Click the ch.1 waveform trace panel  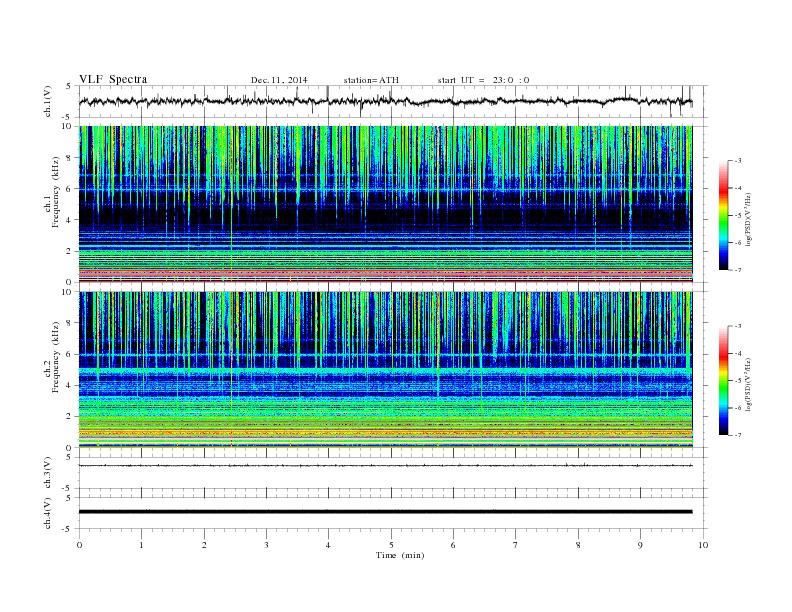[x=393, y=101]
